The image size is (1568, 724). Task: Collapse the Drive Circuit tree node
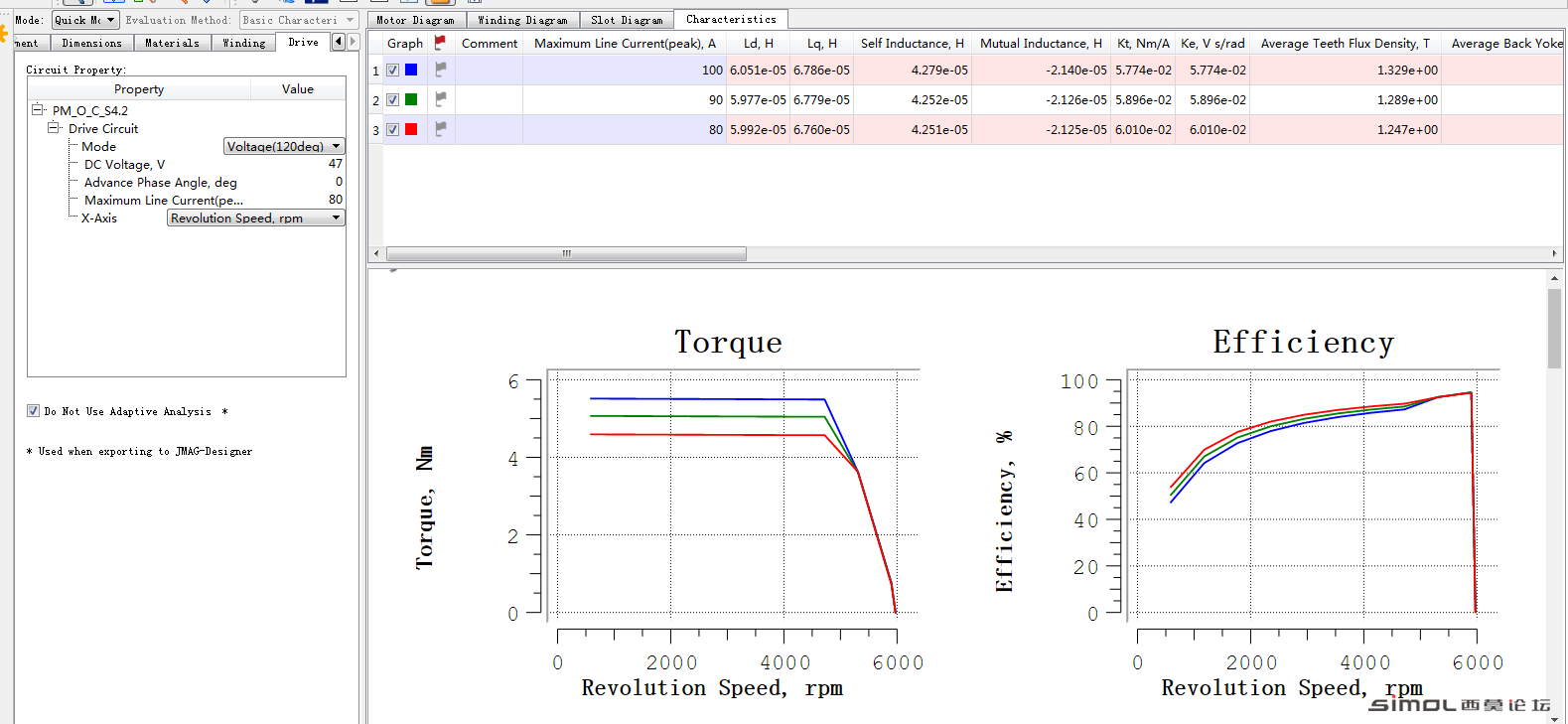(x=54, y=128)
